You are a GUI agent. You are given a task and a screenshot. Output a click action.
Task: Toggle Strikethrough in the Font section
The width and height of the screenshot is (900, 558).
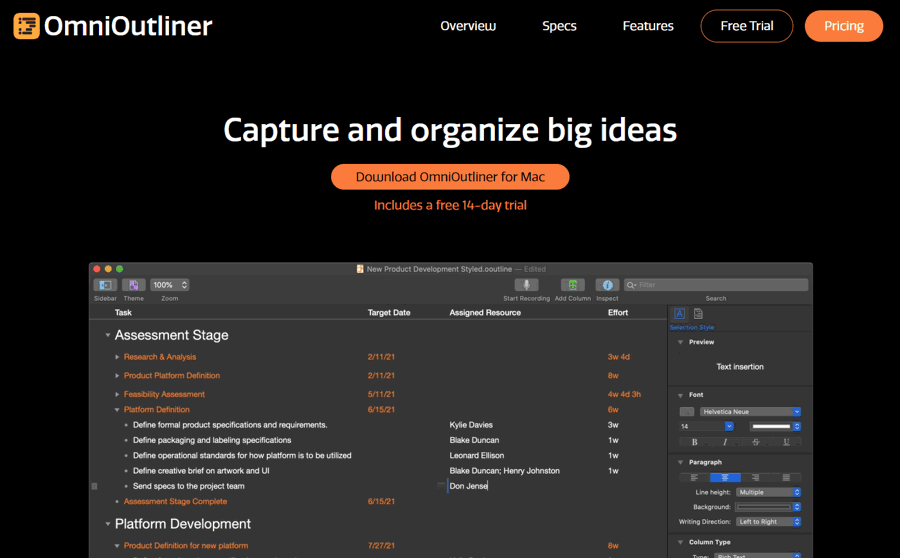click(x=755, y=441)
